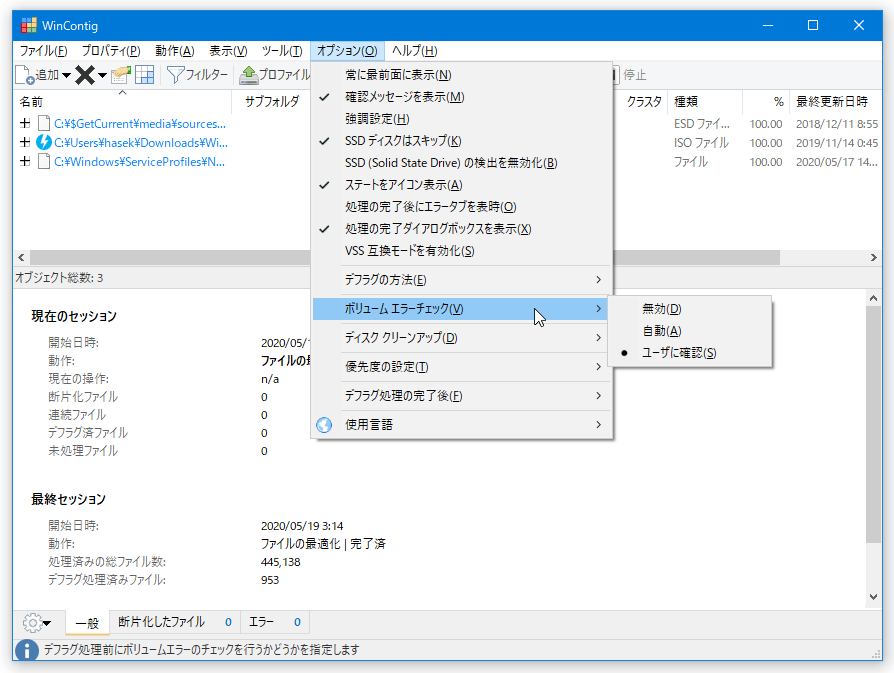This screenshot has width=894, height=673.
Task: Click the globe icon beside 使用言語
Action: [324, 425]
